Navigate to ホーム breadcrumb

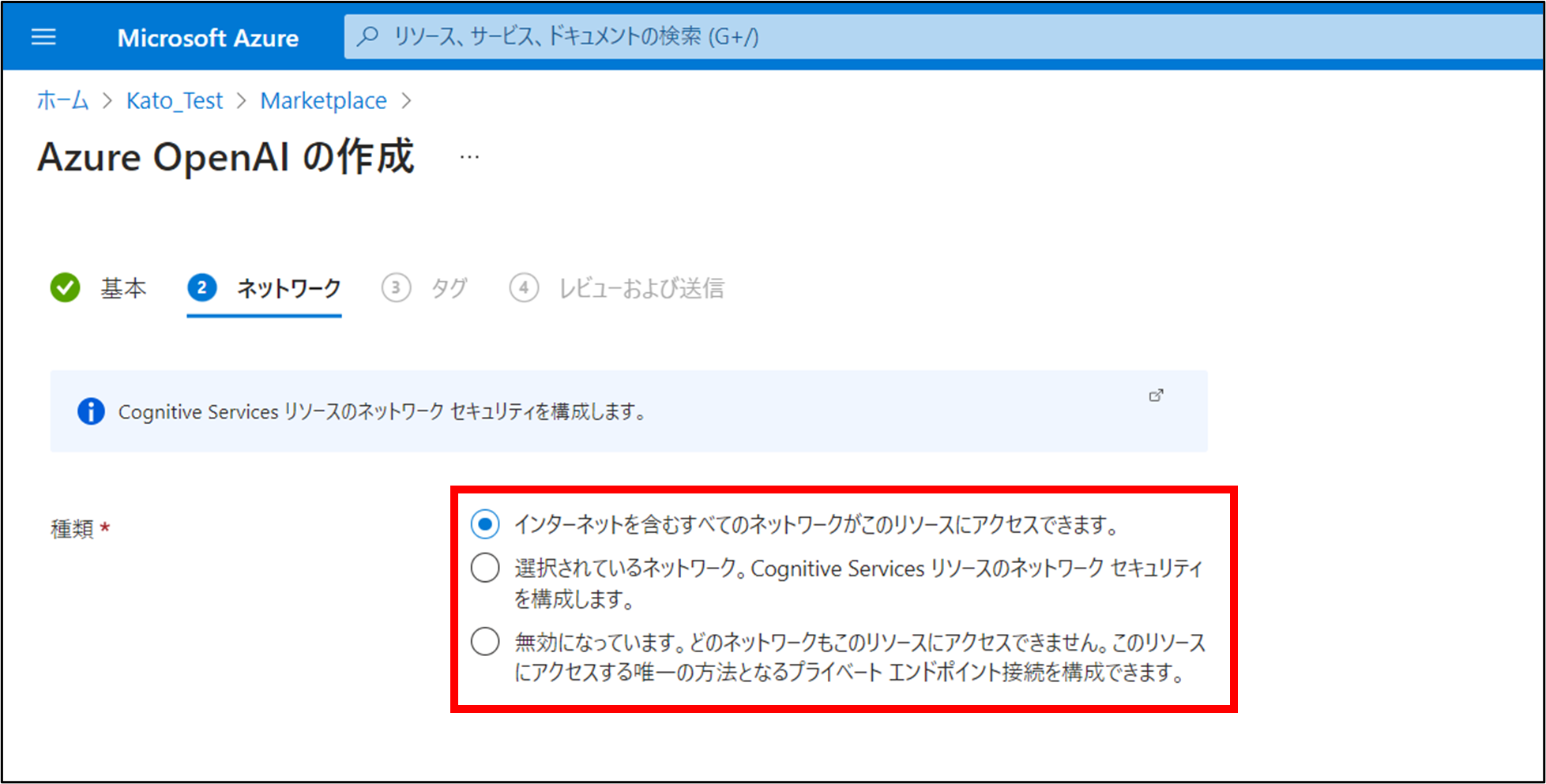click(62, 101)
